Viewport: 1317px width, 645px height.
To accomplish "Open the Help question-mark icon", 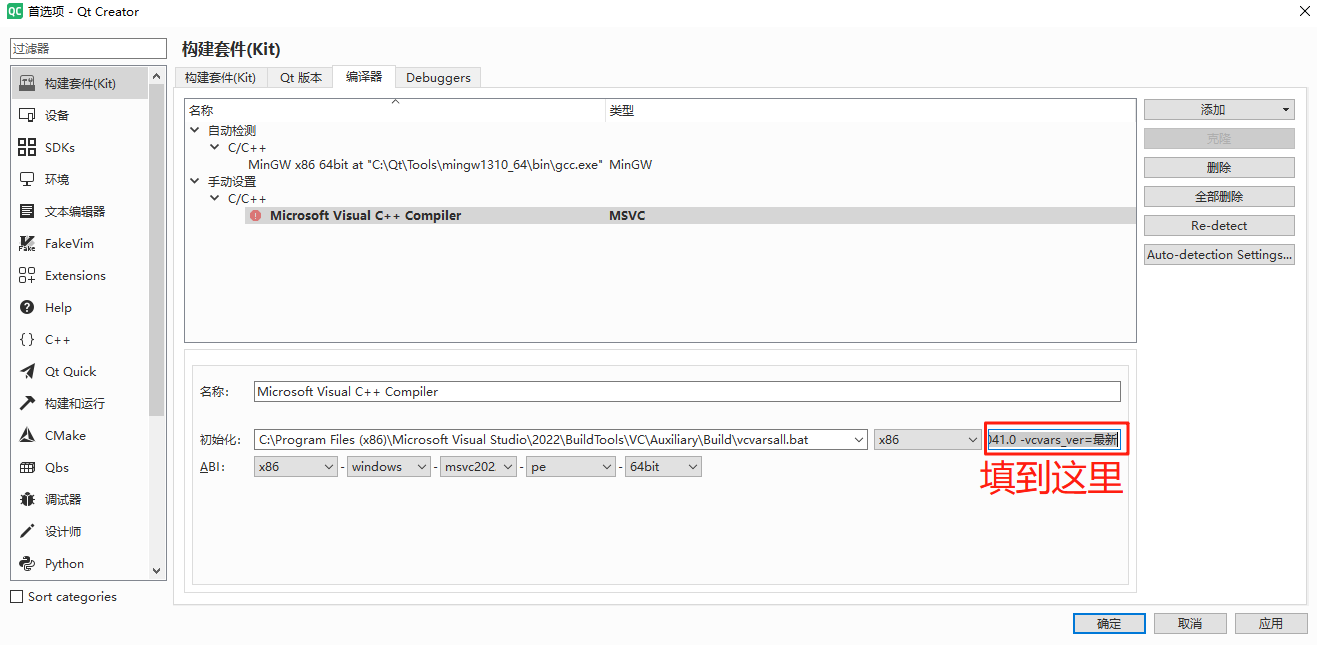I will point(27,307).
